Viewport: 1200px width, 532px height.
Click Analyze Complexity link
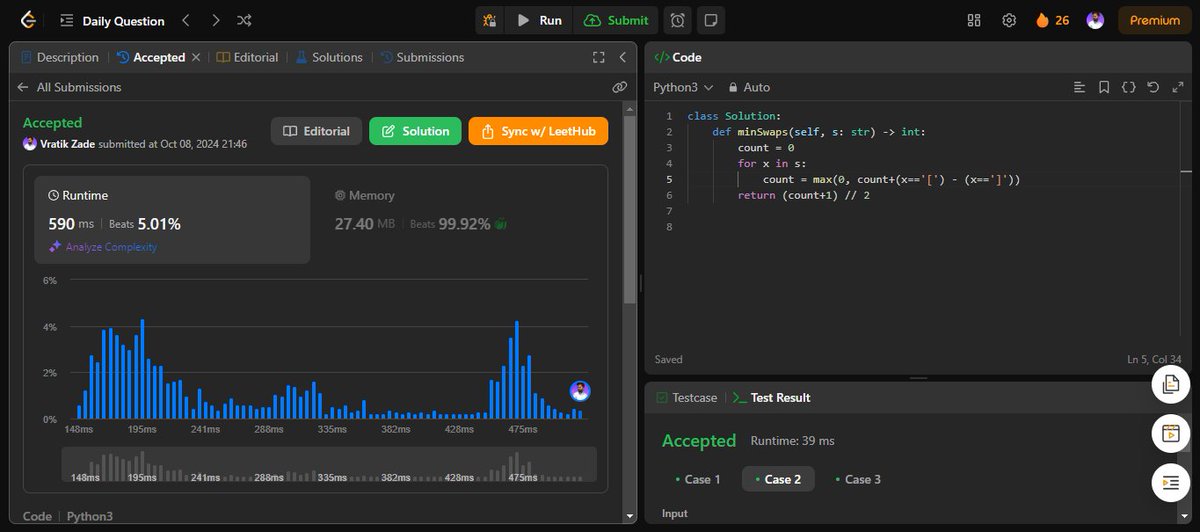click(x=102, y=247)
